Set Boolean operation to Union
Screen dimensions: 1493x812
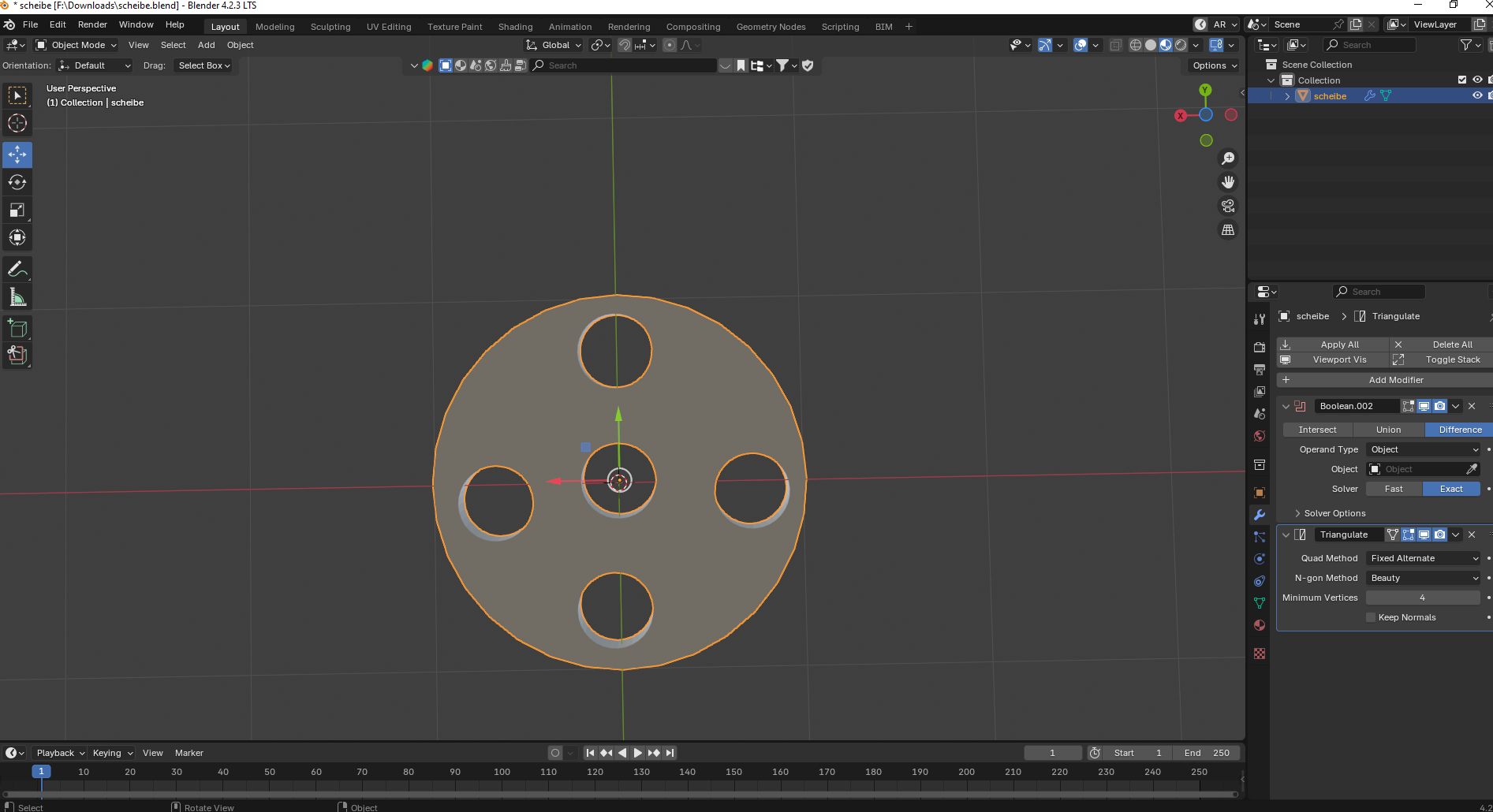(x=1388, y=430)
